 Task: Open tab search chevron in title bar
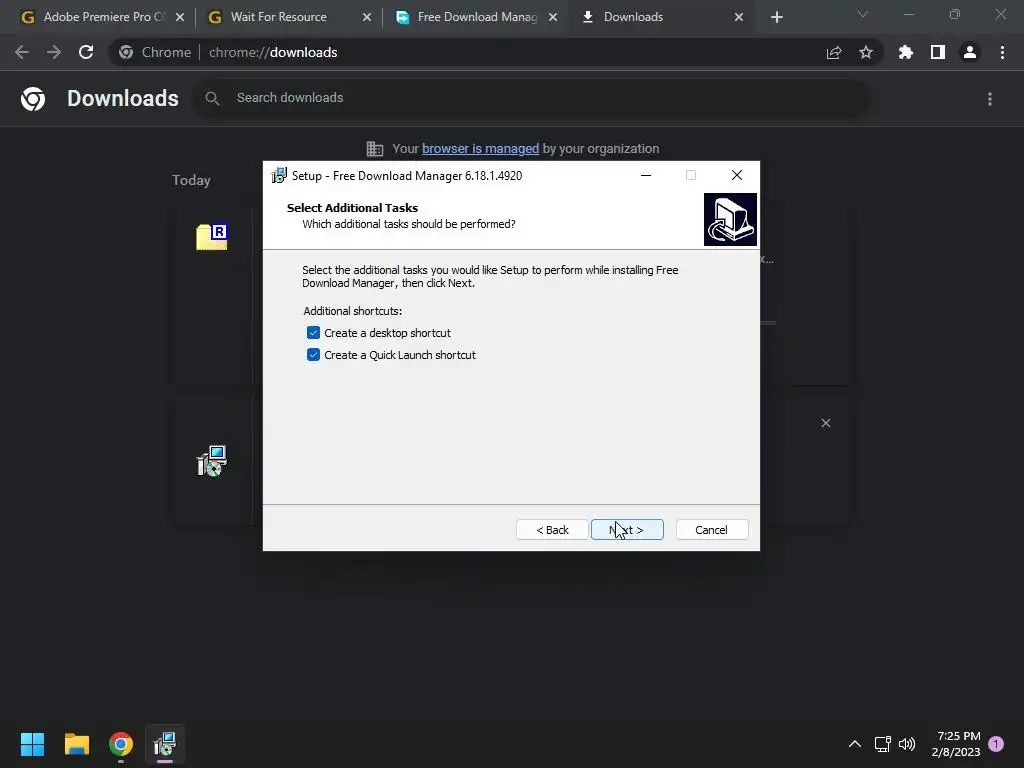coord(863,14)
